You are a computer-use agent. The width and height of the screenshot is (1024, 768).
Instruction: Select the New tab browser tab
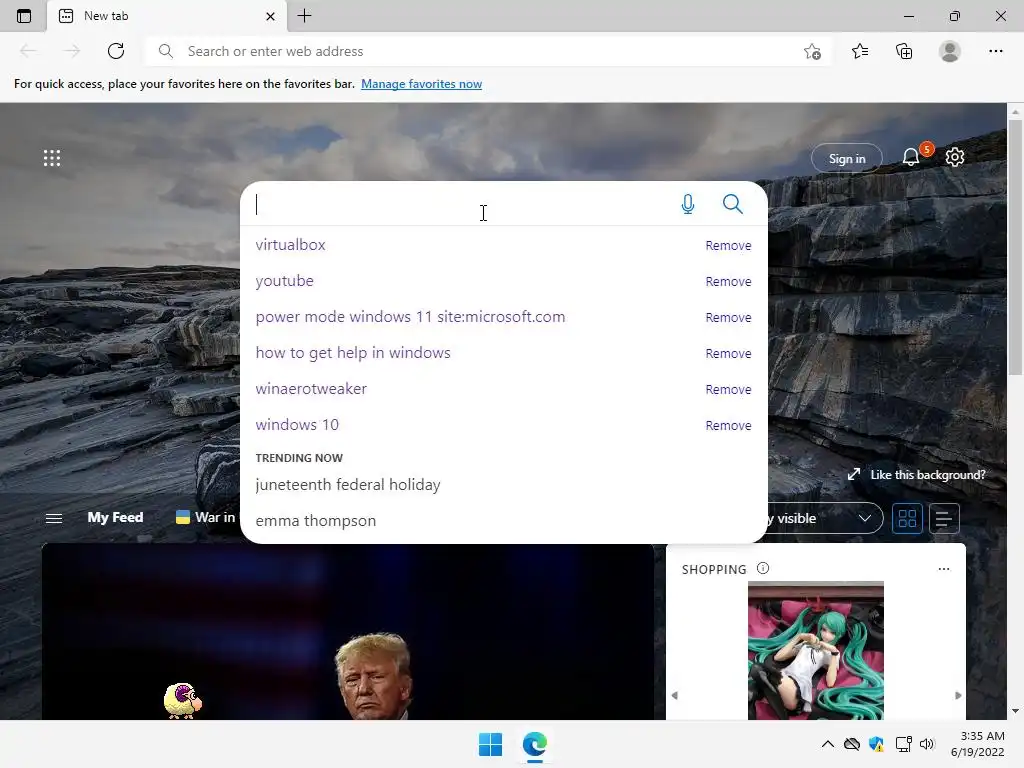(167, 16)
